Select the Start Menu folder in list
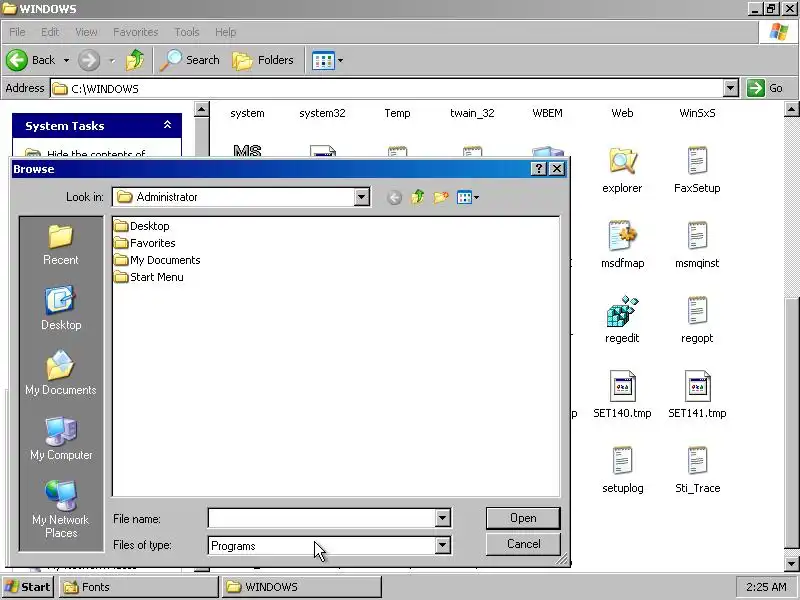Screen dimensions: 800x600 coord(148,277)
